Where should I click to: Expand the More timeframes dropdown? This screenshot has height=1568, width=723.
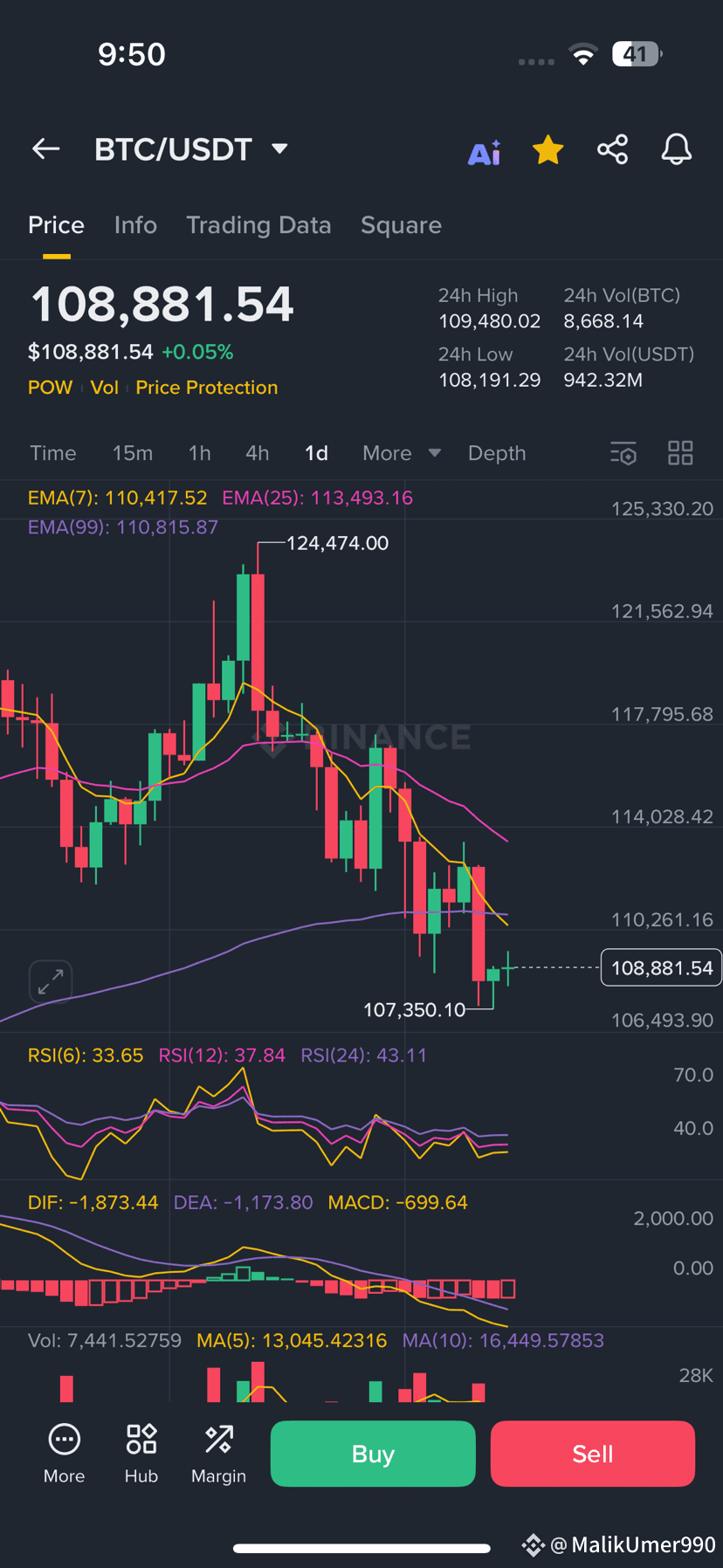[x=402, y=453]
